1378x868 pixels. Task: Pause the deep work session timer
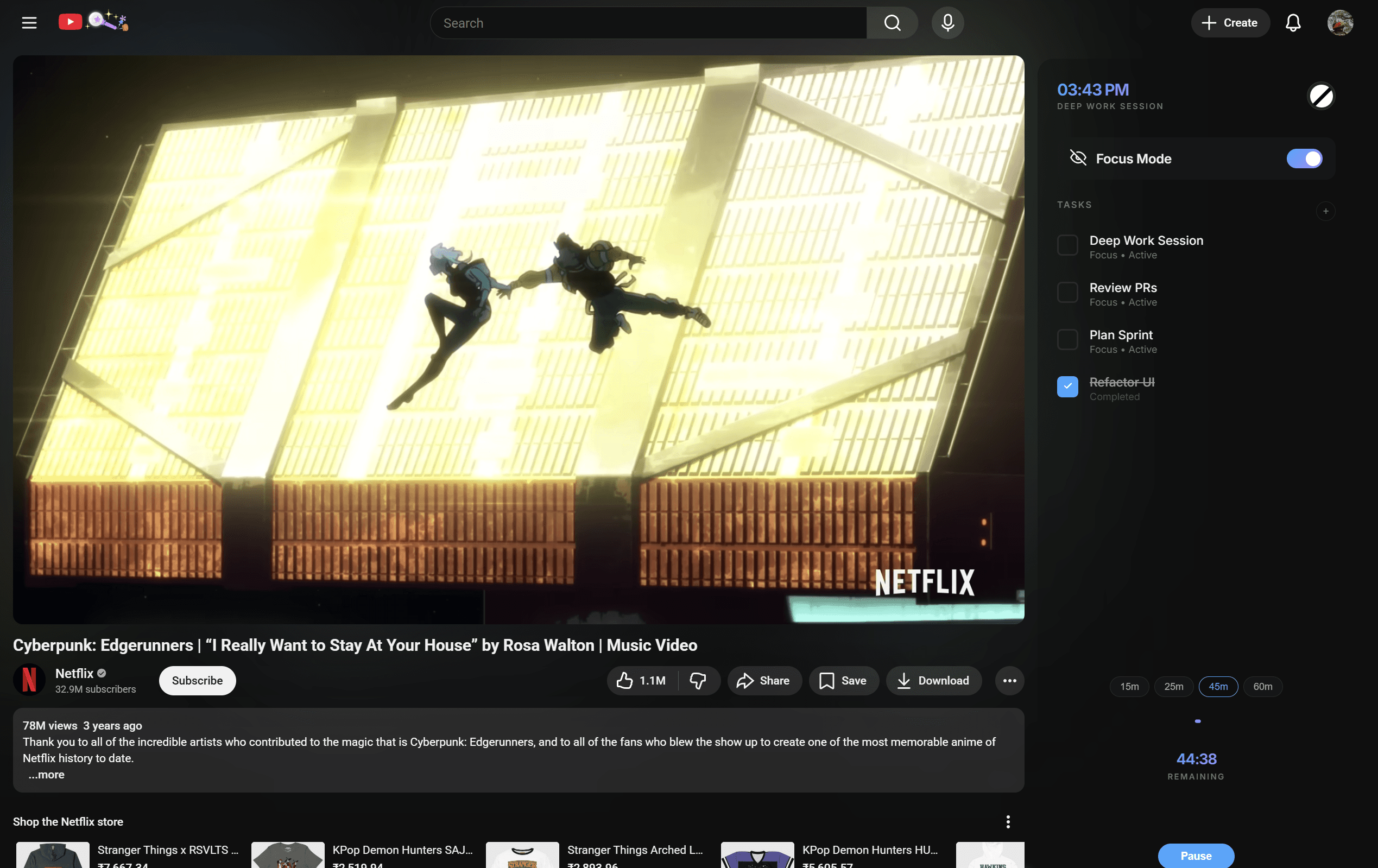(x=1196, y=856)
